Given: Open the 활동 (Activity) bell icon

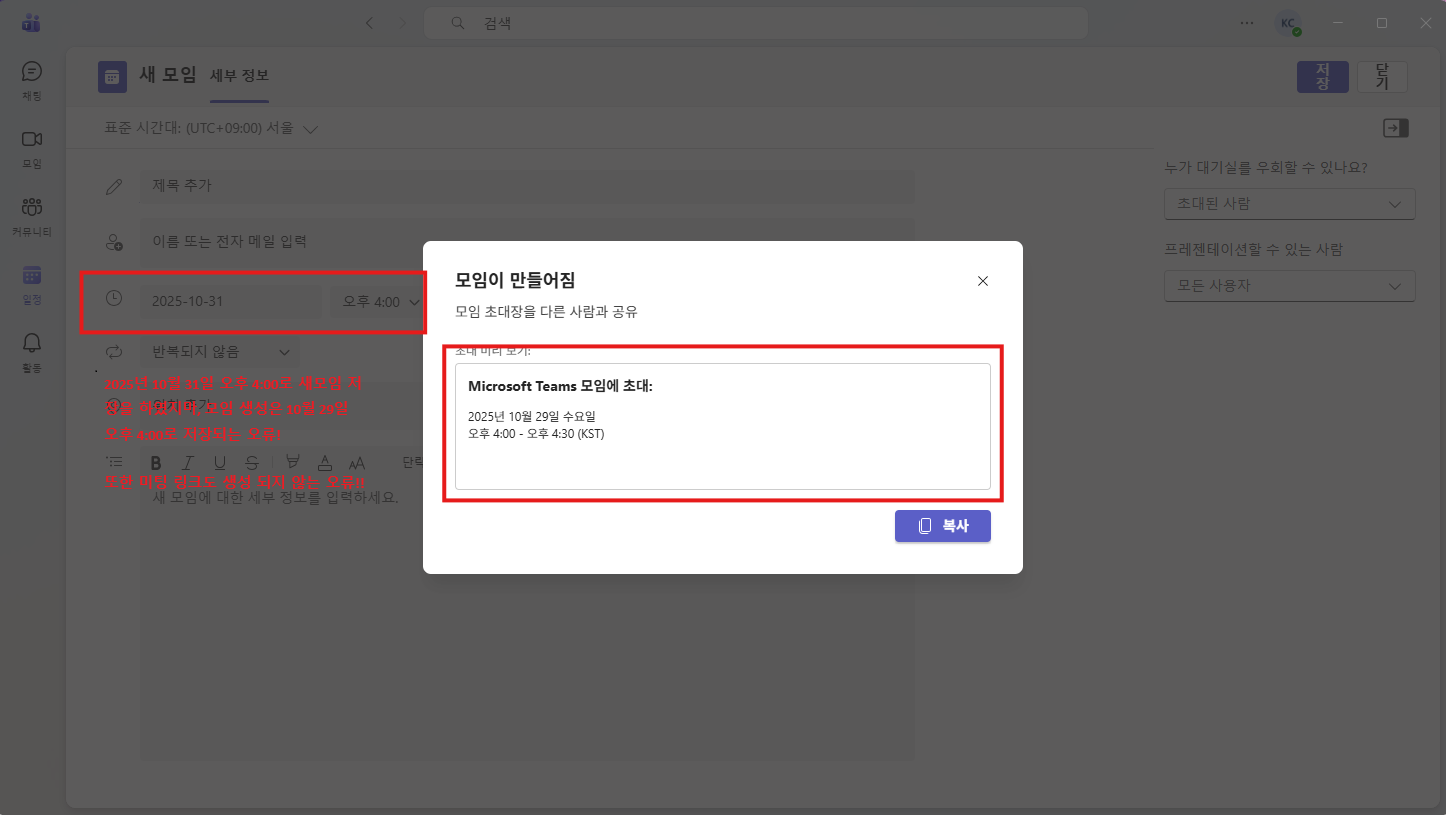Looking at the screenshot, I should point(32,352).
